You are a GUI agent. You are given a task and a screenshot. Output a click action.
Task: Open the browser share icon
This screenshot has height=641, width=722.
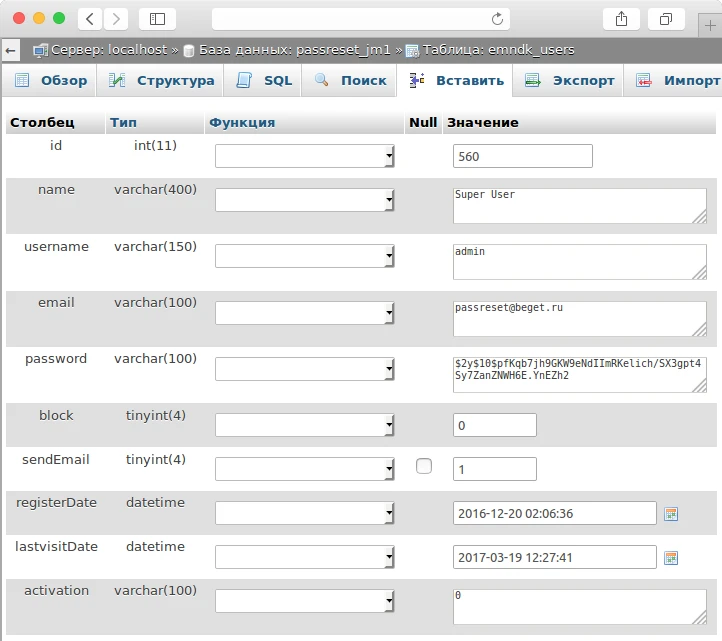621,18
